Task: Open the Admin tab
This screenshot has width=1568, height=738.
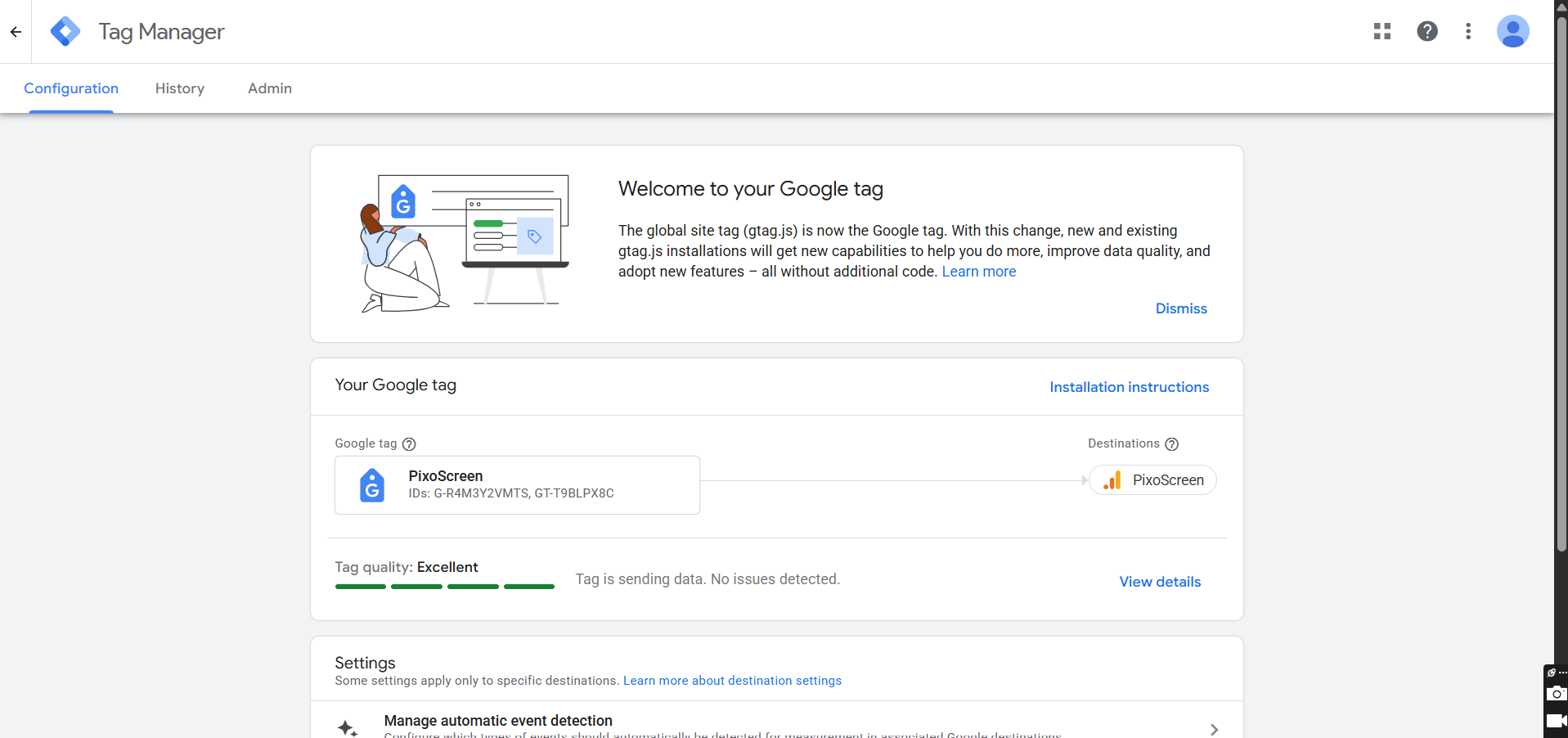Action: (x=270, y=88)
